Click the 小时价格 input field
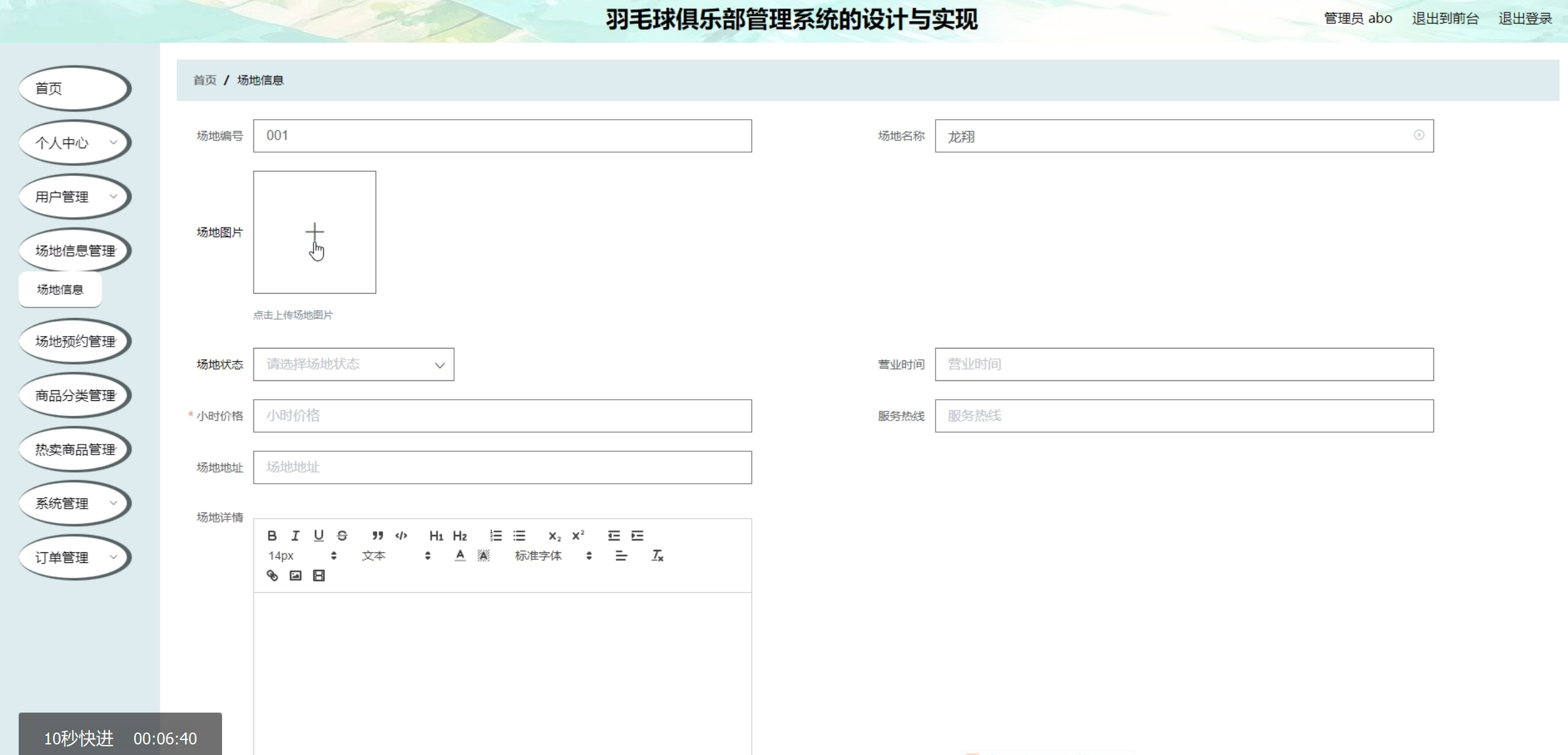 [x=502, y=416]
